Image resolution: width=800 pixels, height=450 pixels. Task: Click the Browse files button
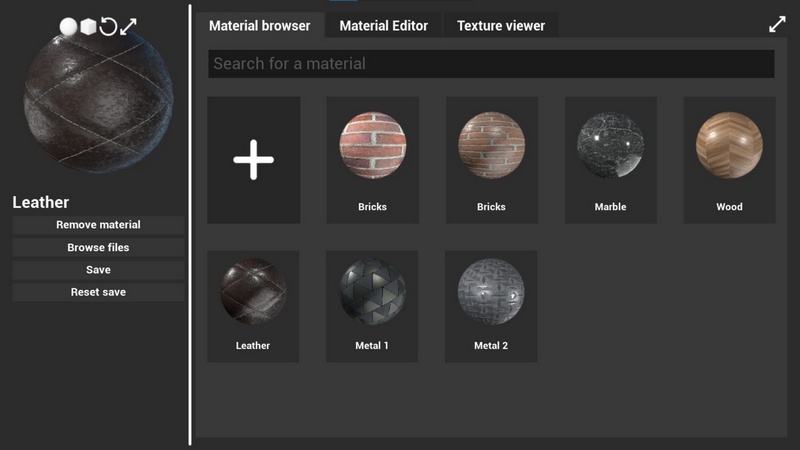98,248
